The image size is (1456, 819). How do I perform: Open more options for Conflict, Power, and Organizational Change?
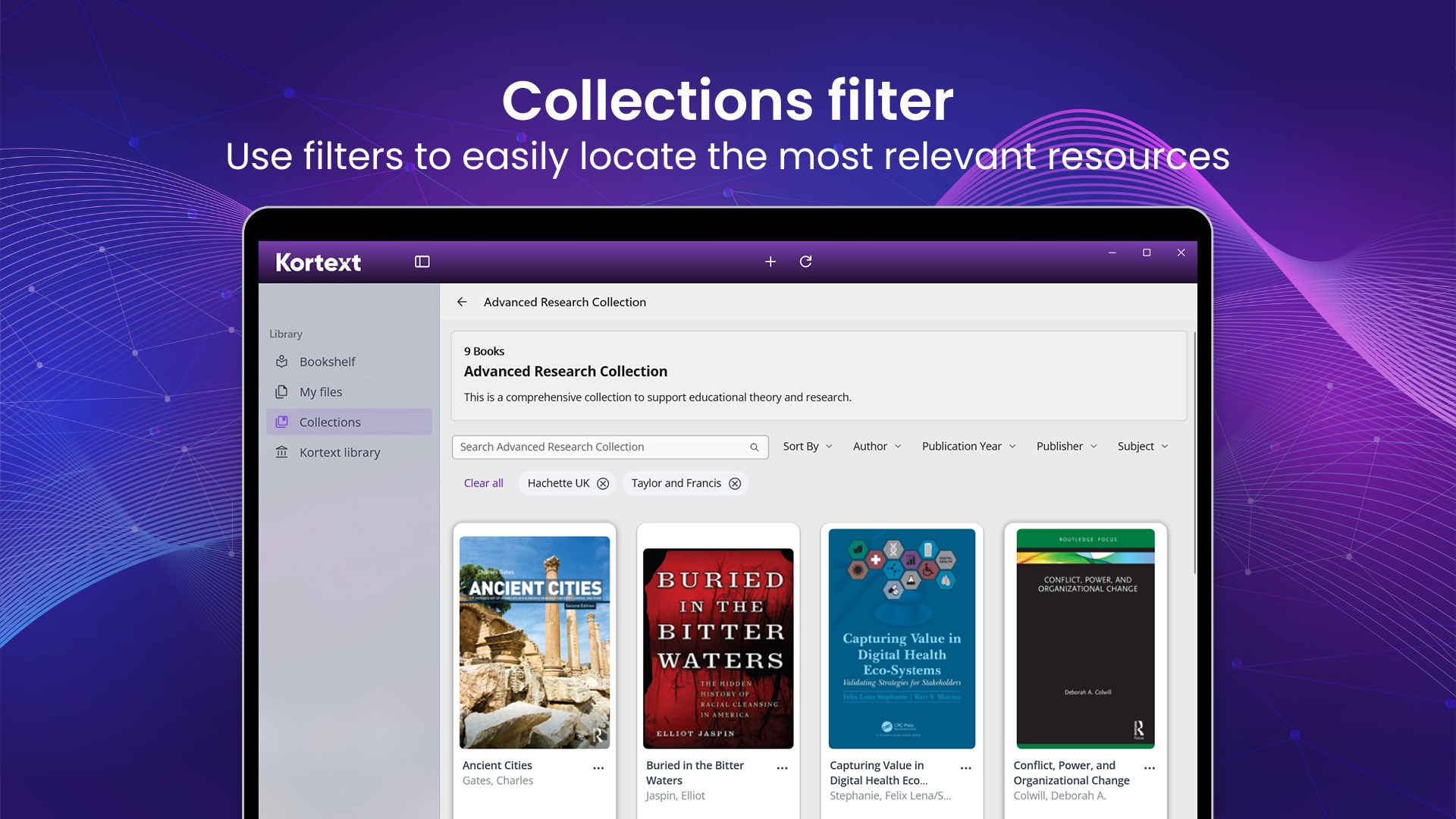pyautogui.click(x=1149, y=767)
